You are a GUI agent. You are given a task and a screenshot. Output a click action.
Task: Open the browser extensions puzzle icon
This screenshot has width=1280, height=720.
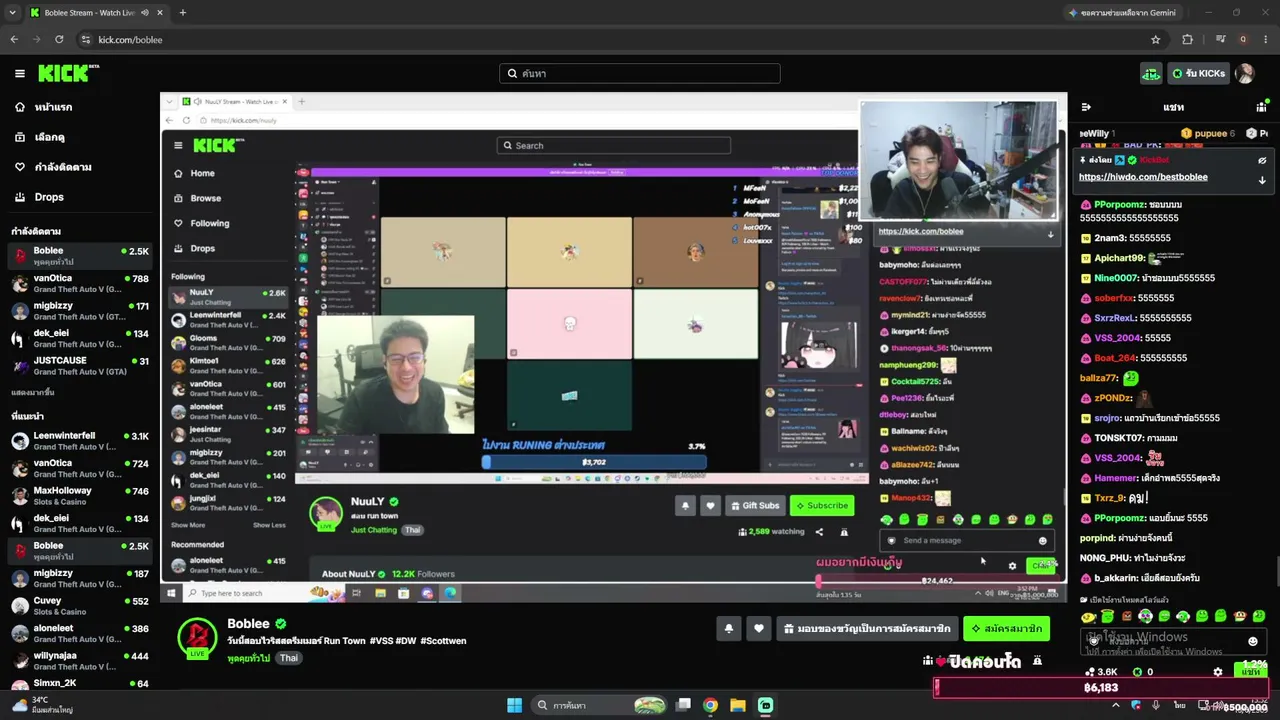pyautogui.click(x=1187, y=39)
